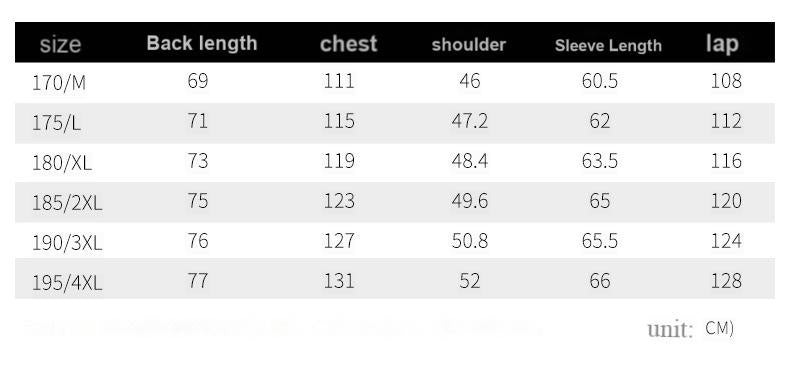Screen dimensions: 790x365
Task: Click shoulder value 47.2 in L row
Action: 470,121
